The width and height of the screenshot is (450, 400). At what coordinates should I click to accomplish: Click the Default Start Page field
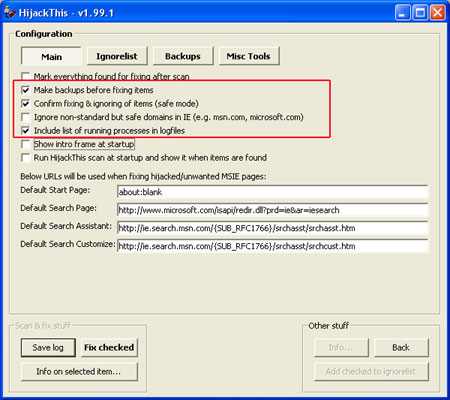tap(273, 192)
